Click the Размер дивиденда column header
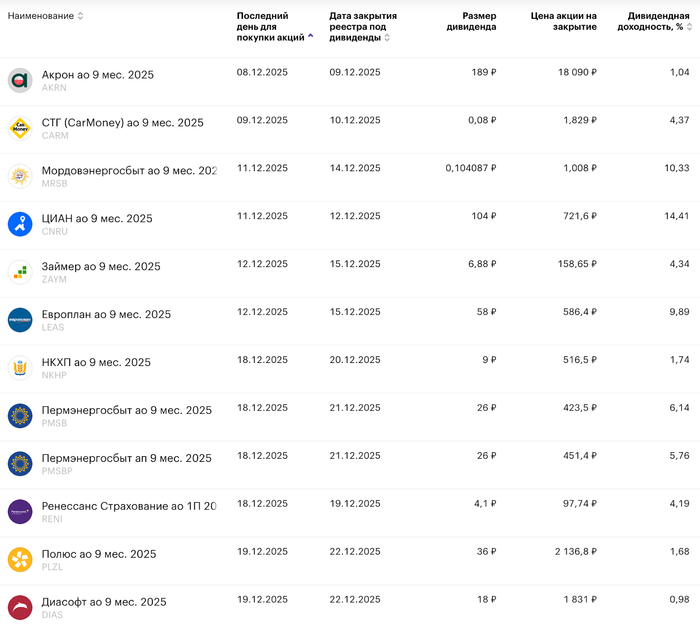The image size is (700, 630). (x=471, y=22)
